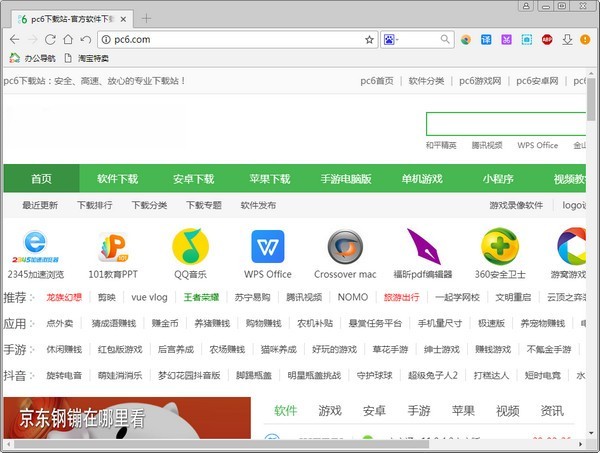Open the 下载专题 sub-menu link
Screen dimensions: 600x453
pyautogui.click(x=204, y=205)
